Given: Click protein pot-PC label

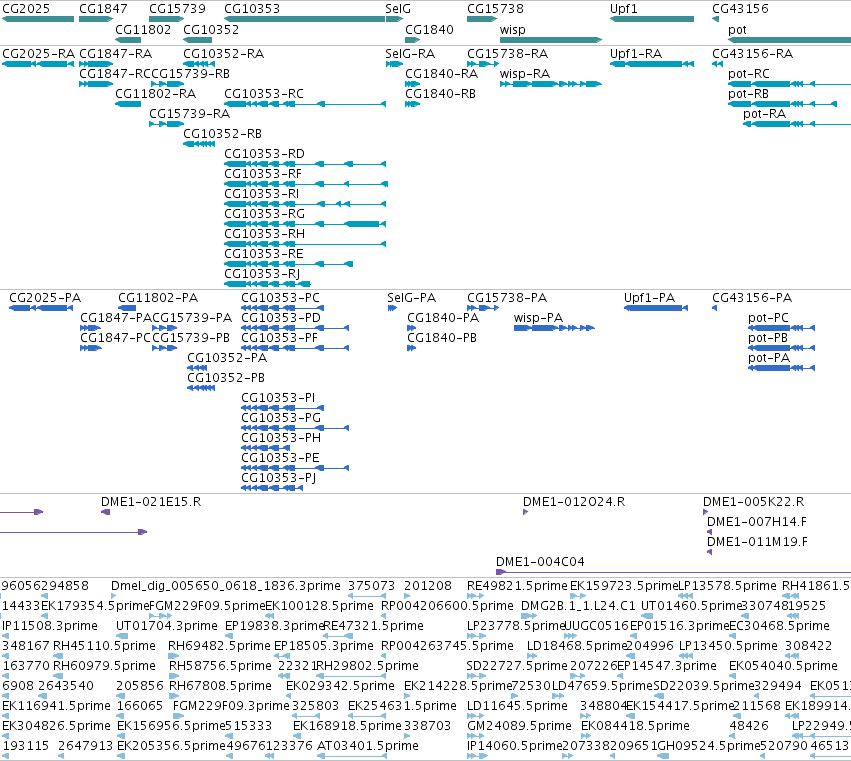Looking at the screenshot, I should [769, 318].
